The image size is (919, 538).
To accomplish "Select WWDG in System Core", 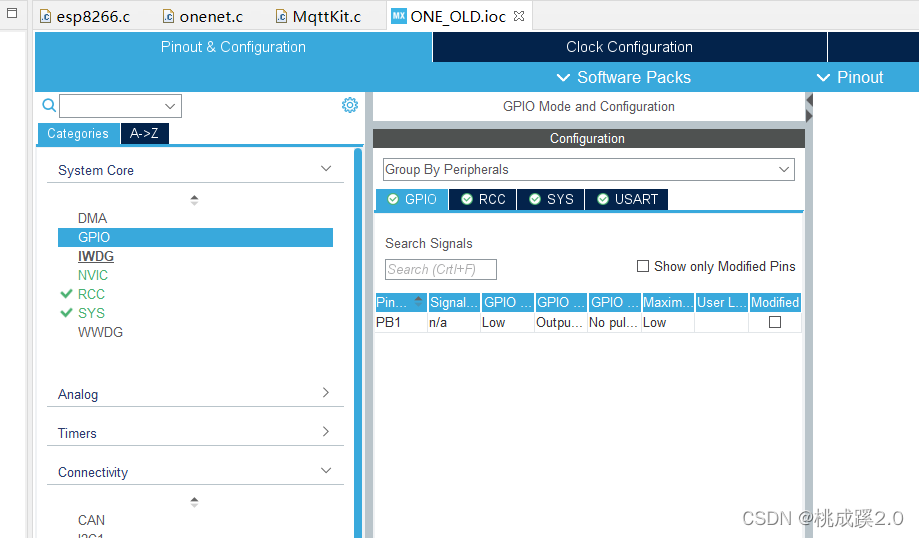I will [x=100, y=332].
